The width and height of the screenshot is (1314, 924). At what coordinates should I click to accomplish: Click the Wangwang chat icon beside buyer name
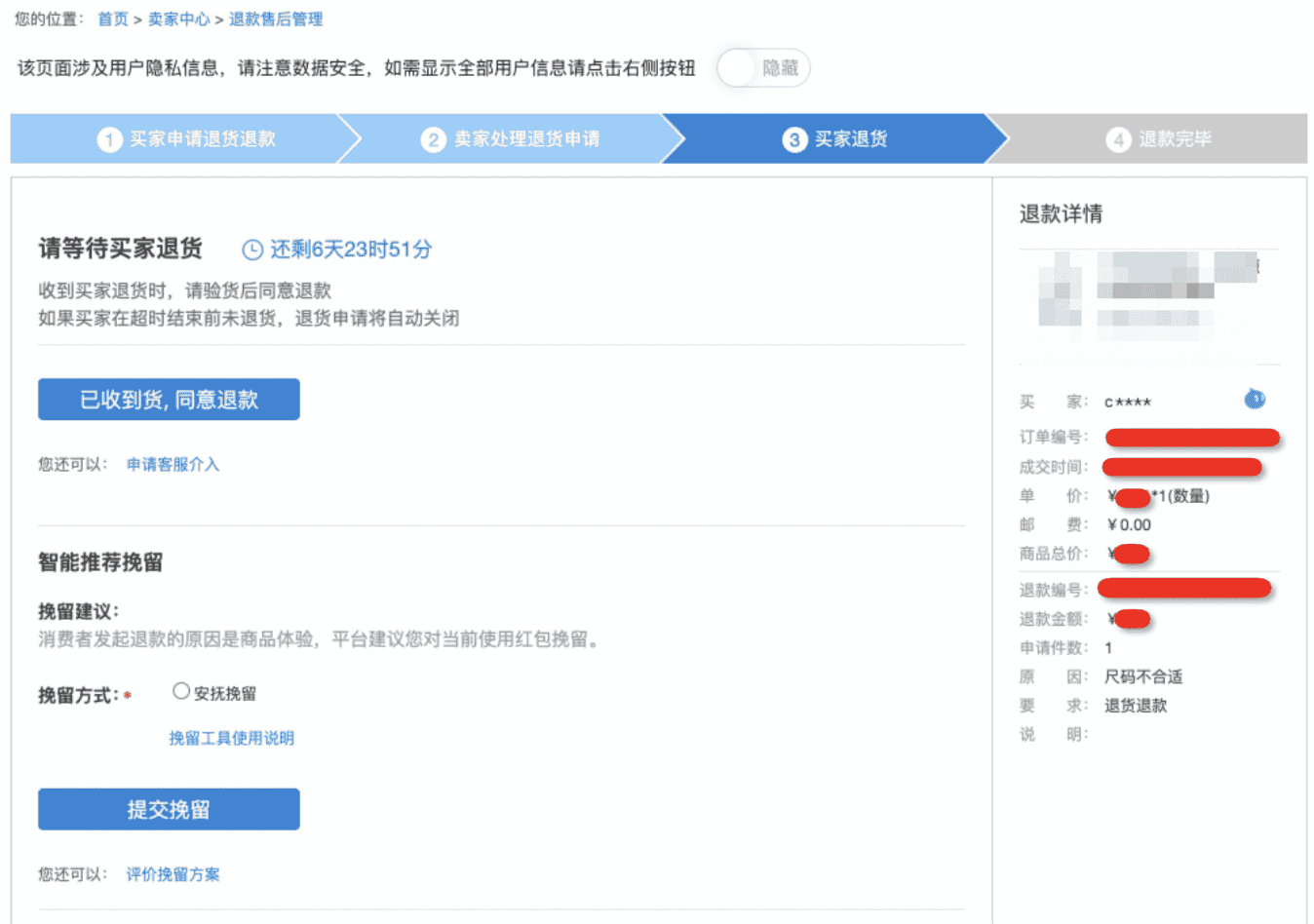pos(1254,399)
